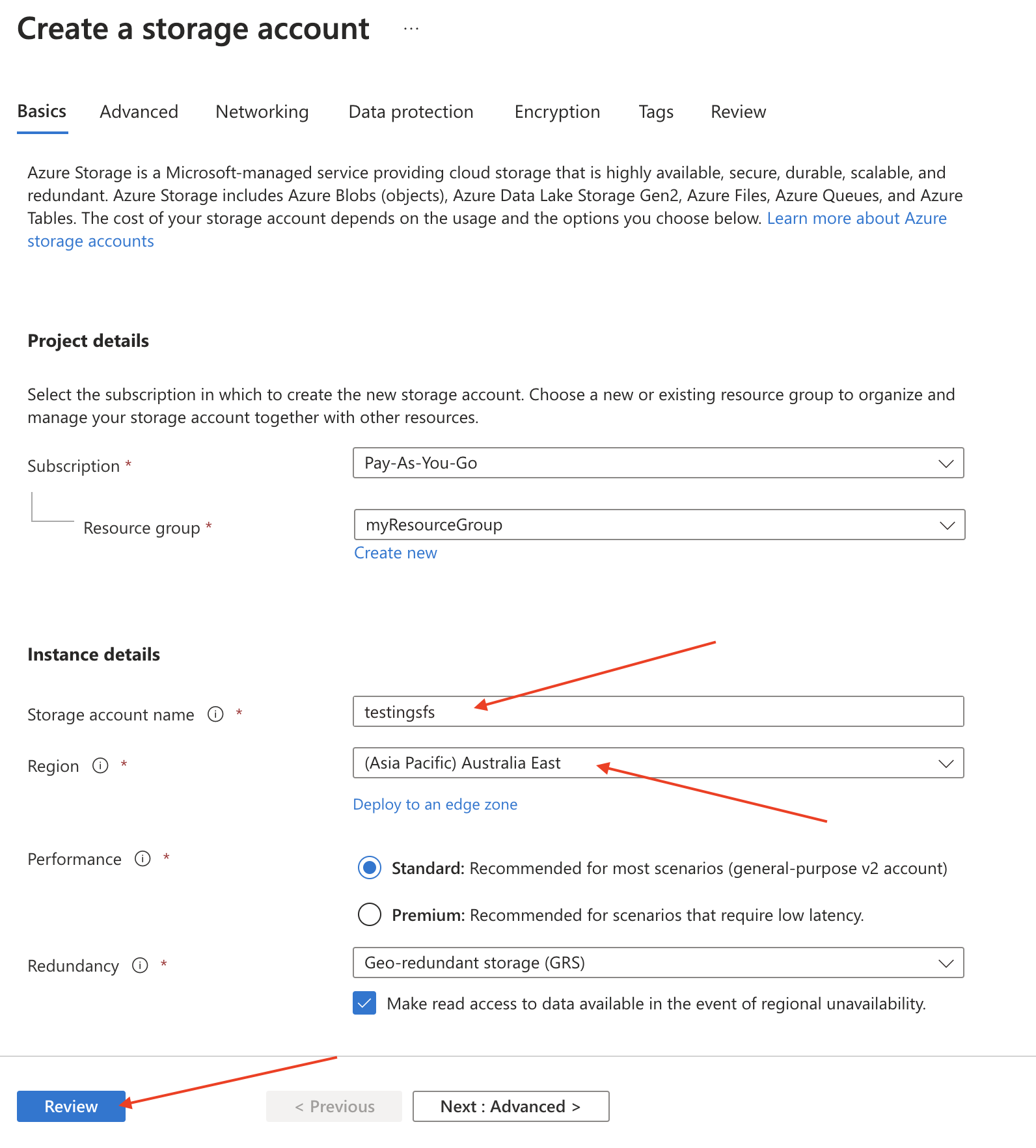1036x1148 pixels.
Task: Toggle read access on regional unavailability checkbox
Action: 364,1003
